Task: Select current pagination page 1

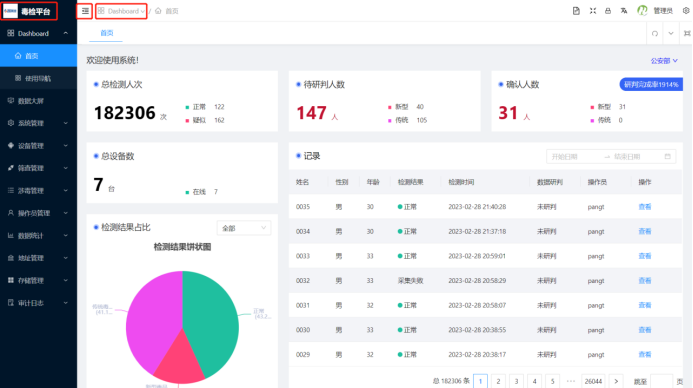Action: tap(480, 381)
